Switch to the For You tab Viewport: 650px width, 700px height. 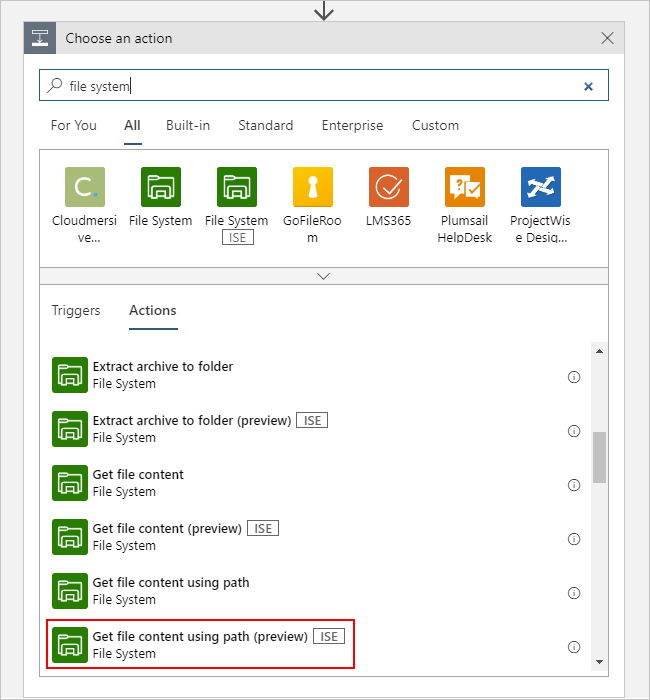(74, 125)
